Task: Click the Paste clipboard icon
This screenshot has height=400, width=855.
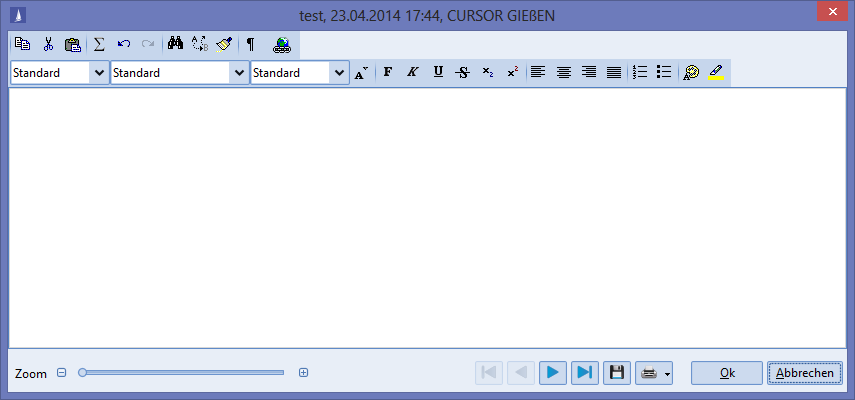Action: [72, 45]
